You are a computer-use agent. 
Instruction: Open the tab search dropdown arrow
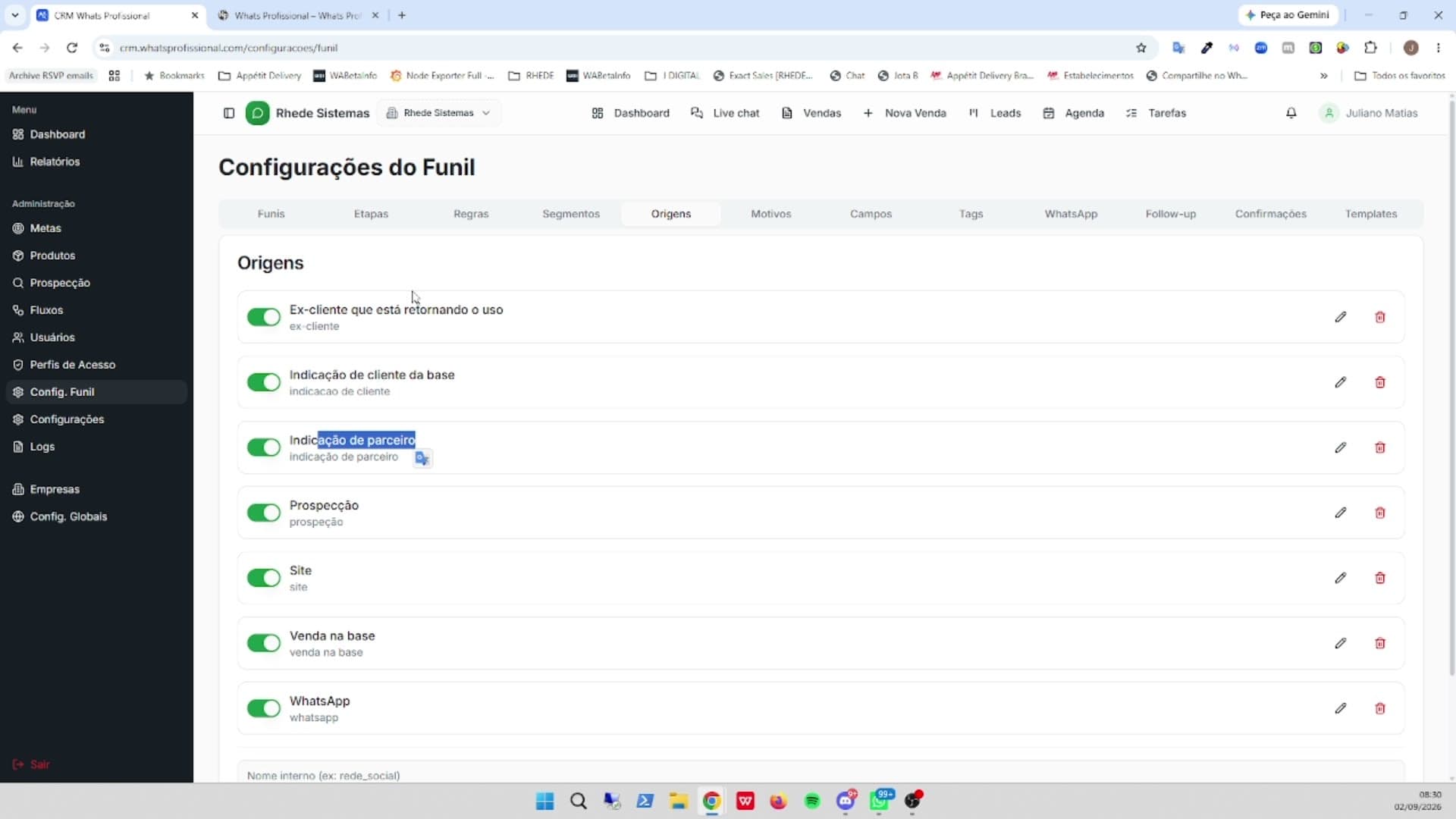[15, 15]
